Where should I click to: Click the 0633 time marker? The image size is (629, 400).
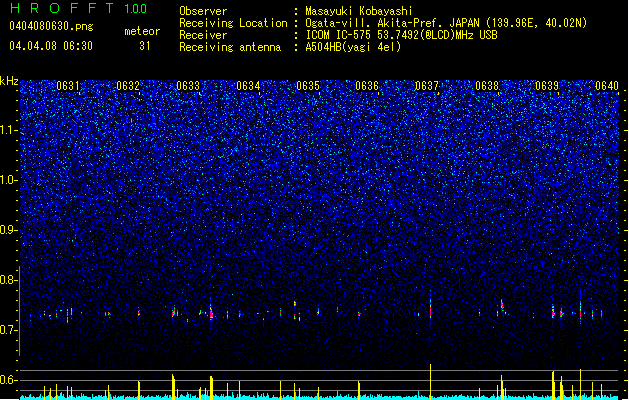(x=188, y=86)
